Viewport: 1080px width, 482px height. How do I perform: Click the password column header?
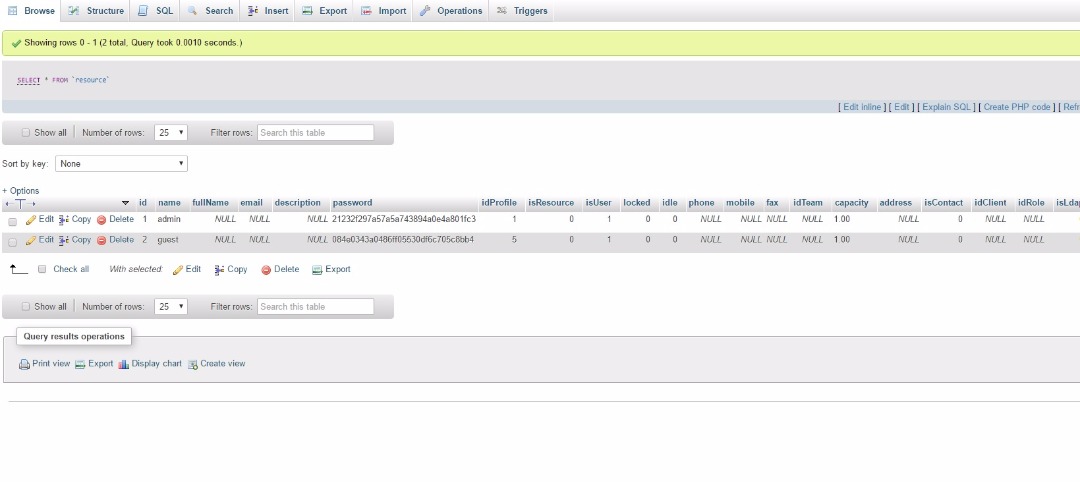click(352, 203)
